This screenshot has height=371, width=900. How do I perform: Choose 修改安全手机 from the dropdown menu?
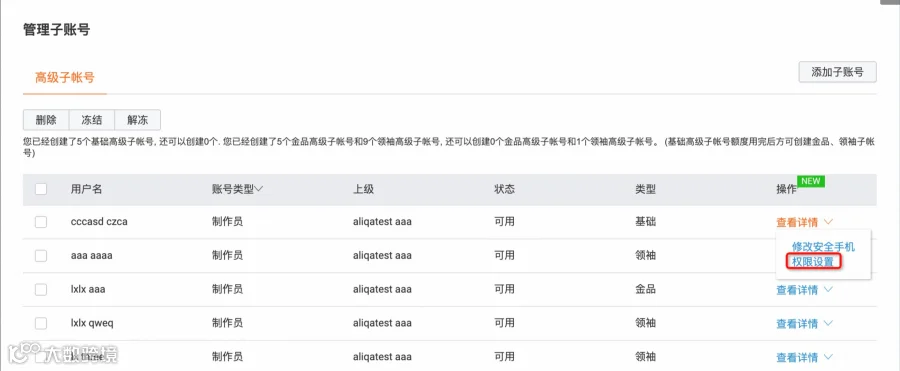823,246
